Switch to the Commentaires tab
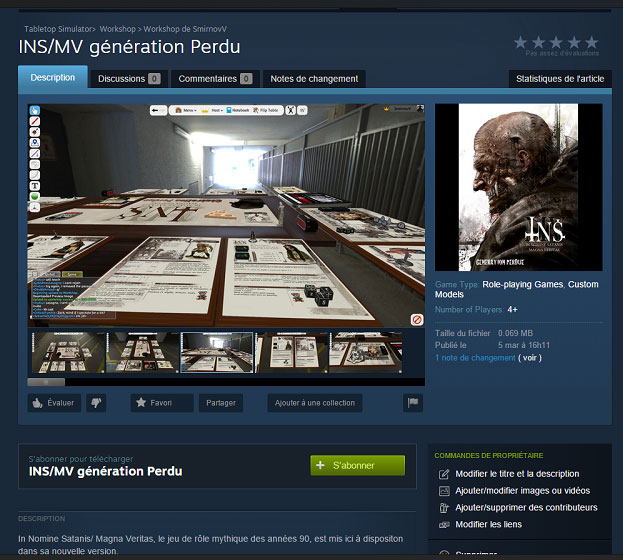 click(x=214, y=78)
